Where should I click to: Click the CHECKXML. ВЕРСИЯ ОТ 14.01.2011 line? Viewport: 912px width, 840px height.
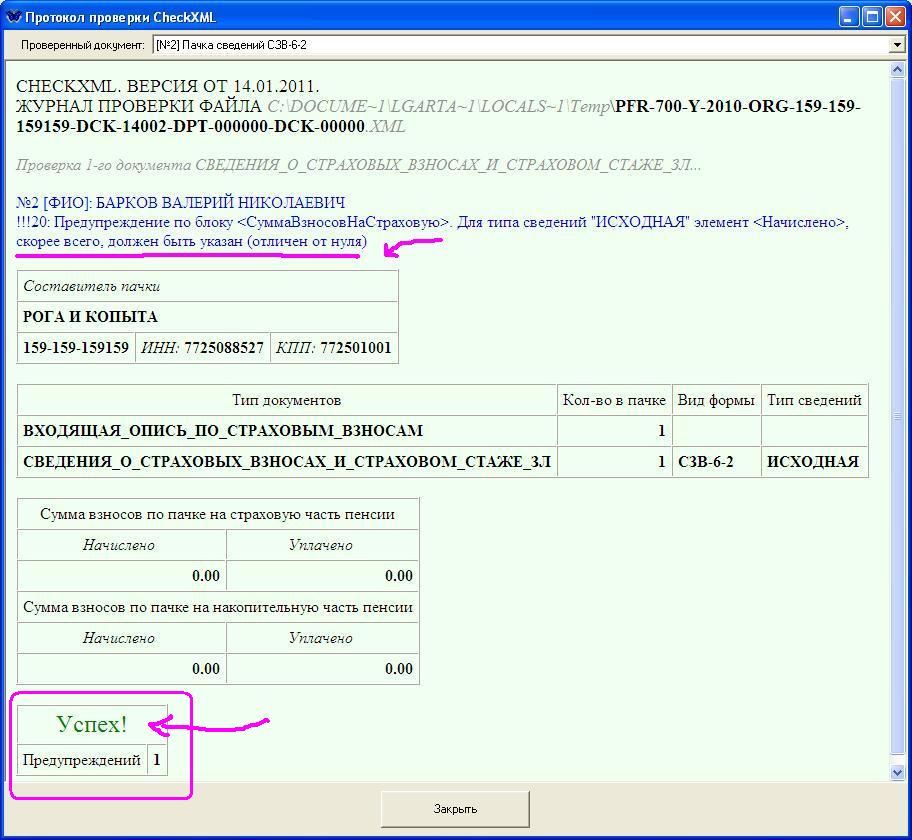168,86
